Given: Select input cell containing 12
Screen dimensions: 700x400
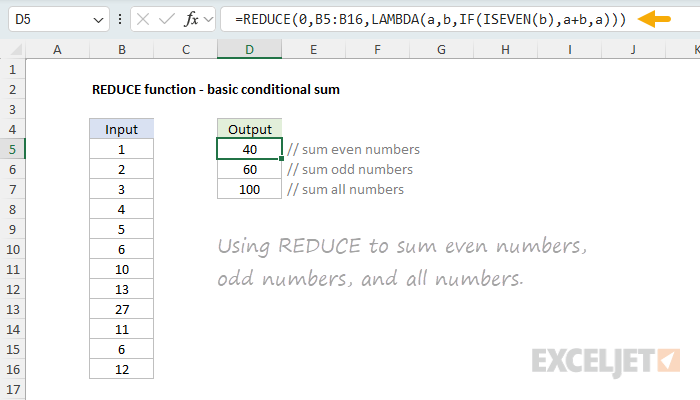Looking at the screenshot, I should (x=121, y=369).
